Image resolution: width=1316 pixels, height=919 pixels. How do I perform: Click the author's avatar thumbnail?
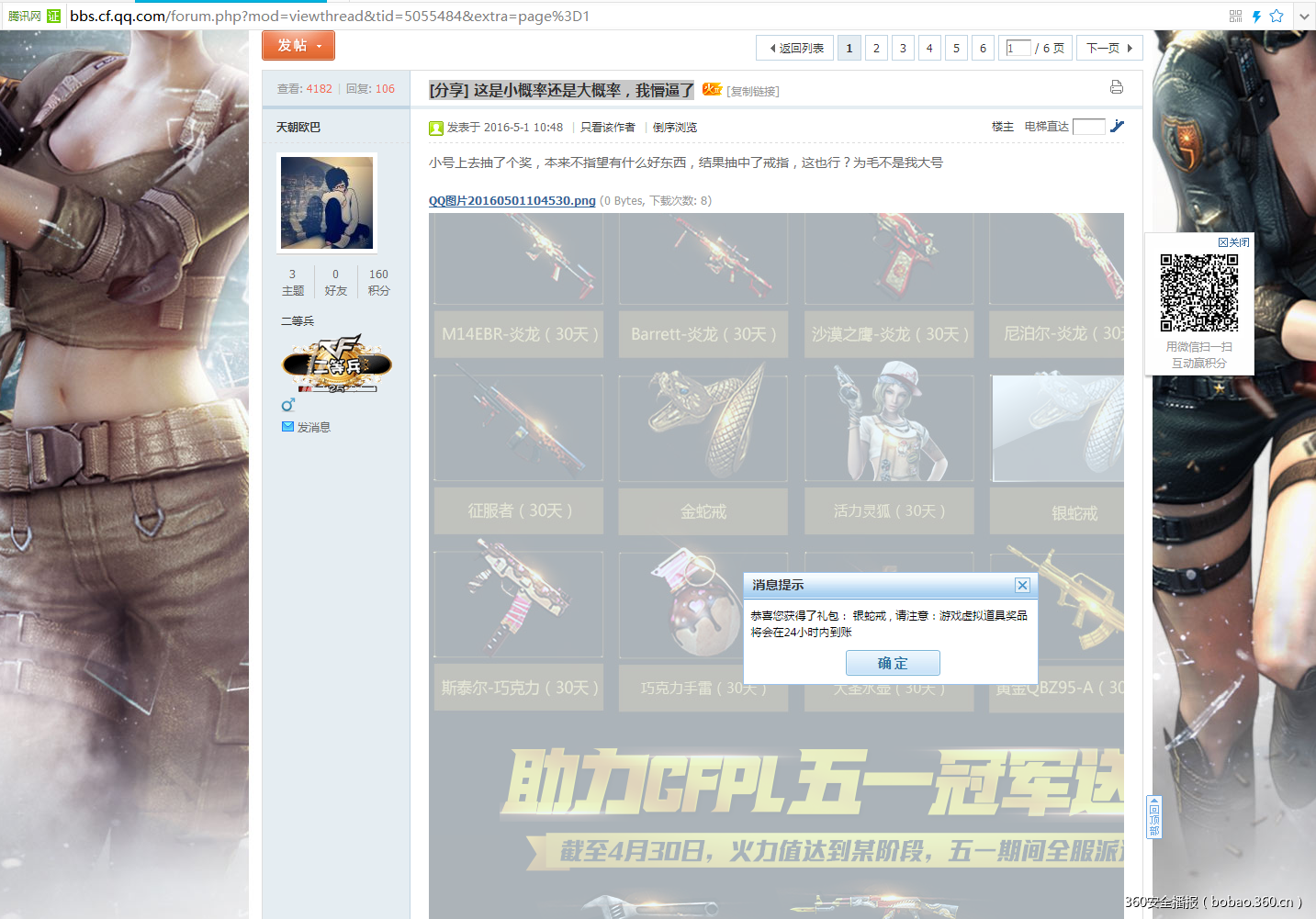[x=326, y=202]
